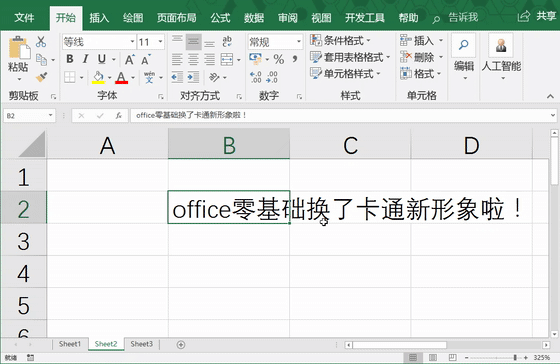Switch to Sheet1 tab

tap(70, 344)
